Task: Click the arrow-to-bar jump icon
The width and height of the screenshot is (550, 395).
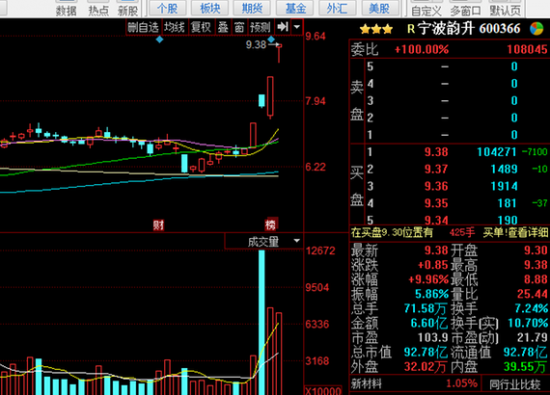Action: click(x=282, y=27)
